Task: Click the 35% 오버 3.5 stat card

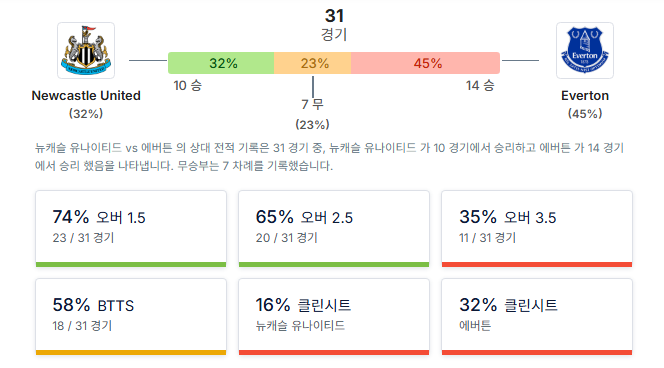Action: click(x=537, y=229)
